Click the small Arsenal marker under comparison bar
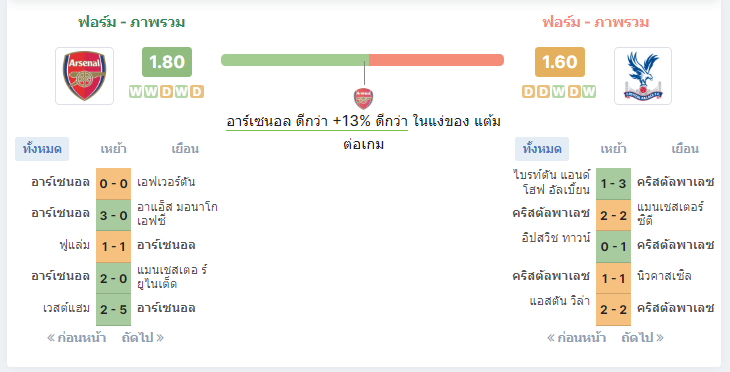This screenshot has width=730, height=372. (364, 99)
